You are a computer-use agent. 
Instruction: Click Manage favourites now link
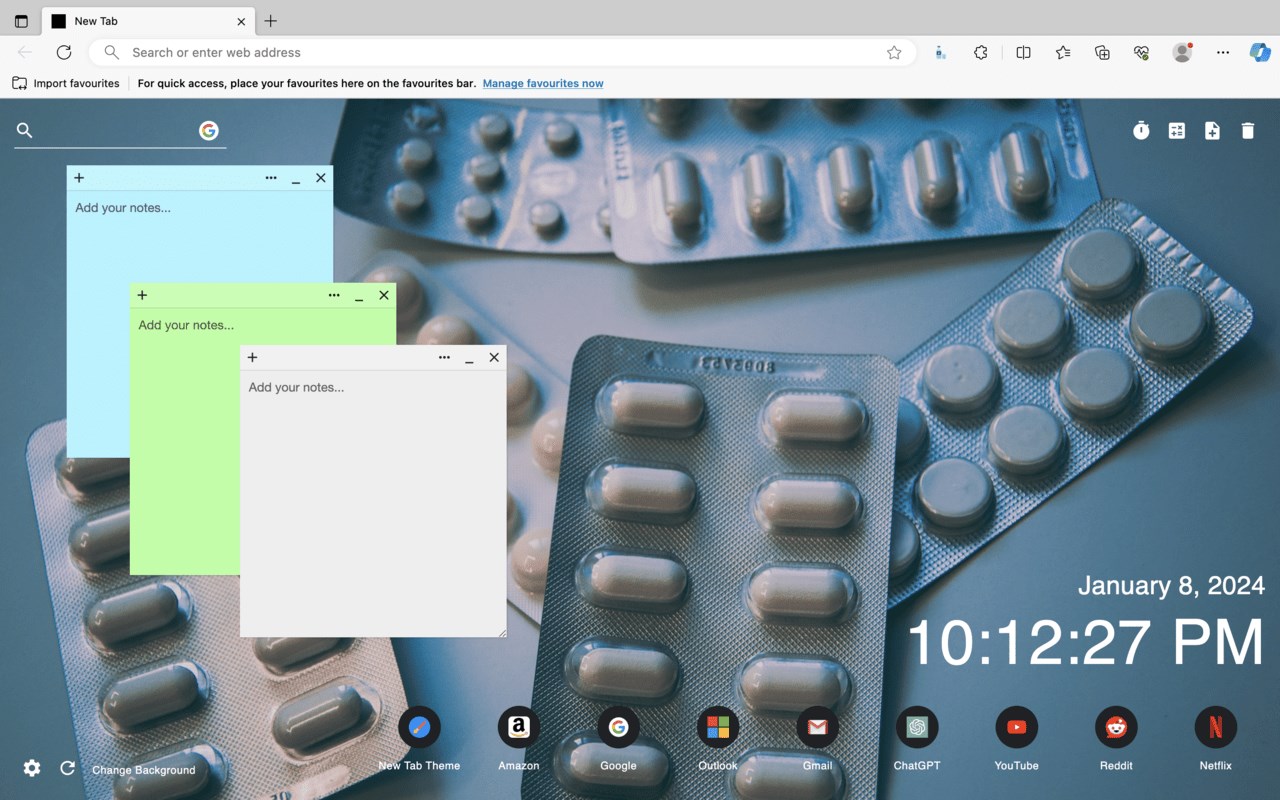coord(543,83)
